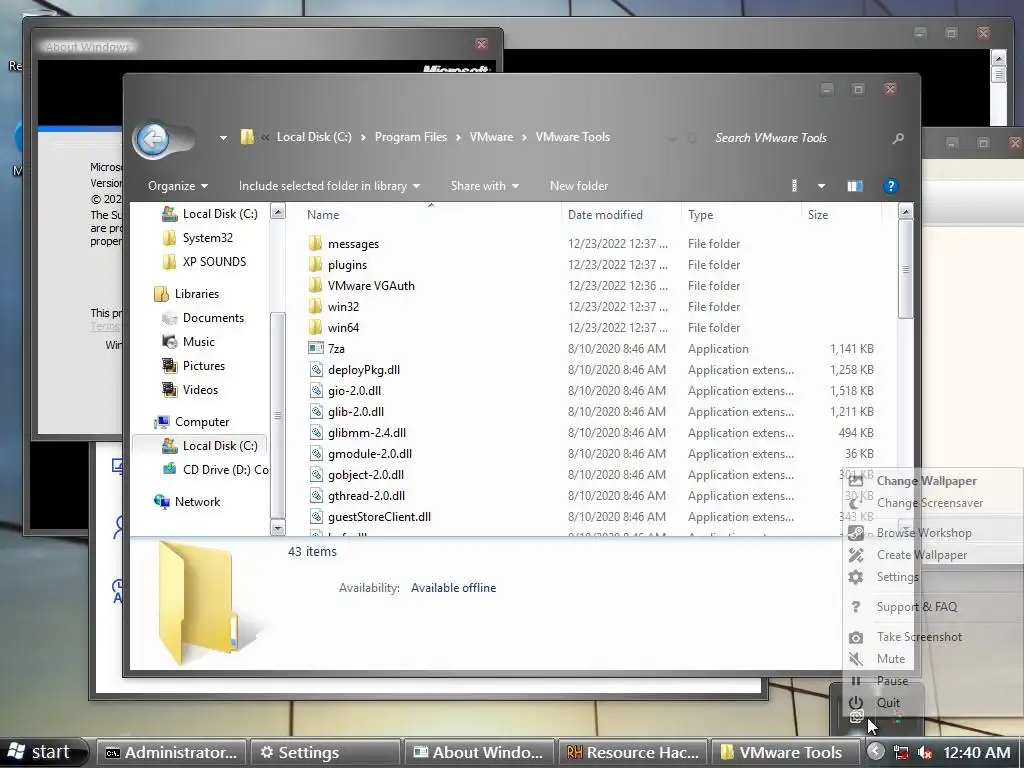Select the 7za application icon
This screenshot has height=768, width=1024.
click(315, 348)
